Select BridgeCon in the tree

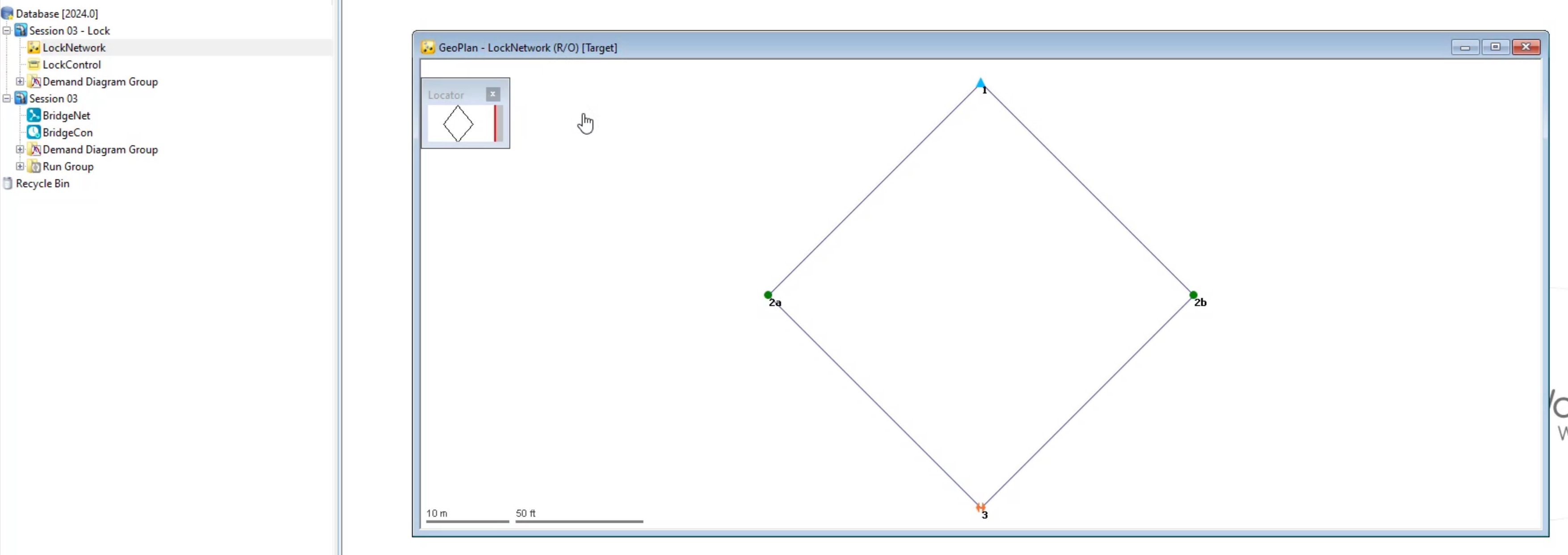click(67, 133)
